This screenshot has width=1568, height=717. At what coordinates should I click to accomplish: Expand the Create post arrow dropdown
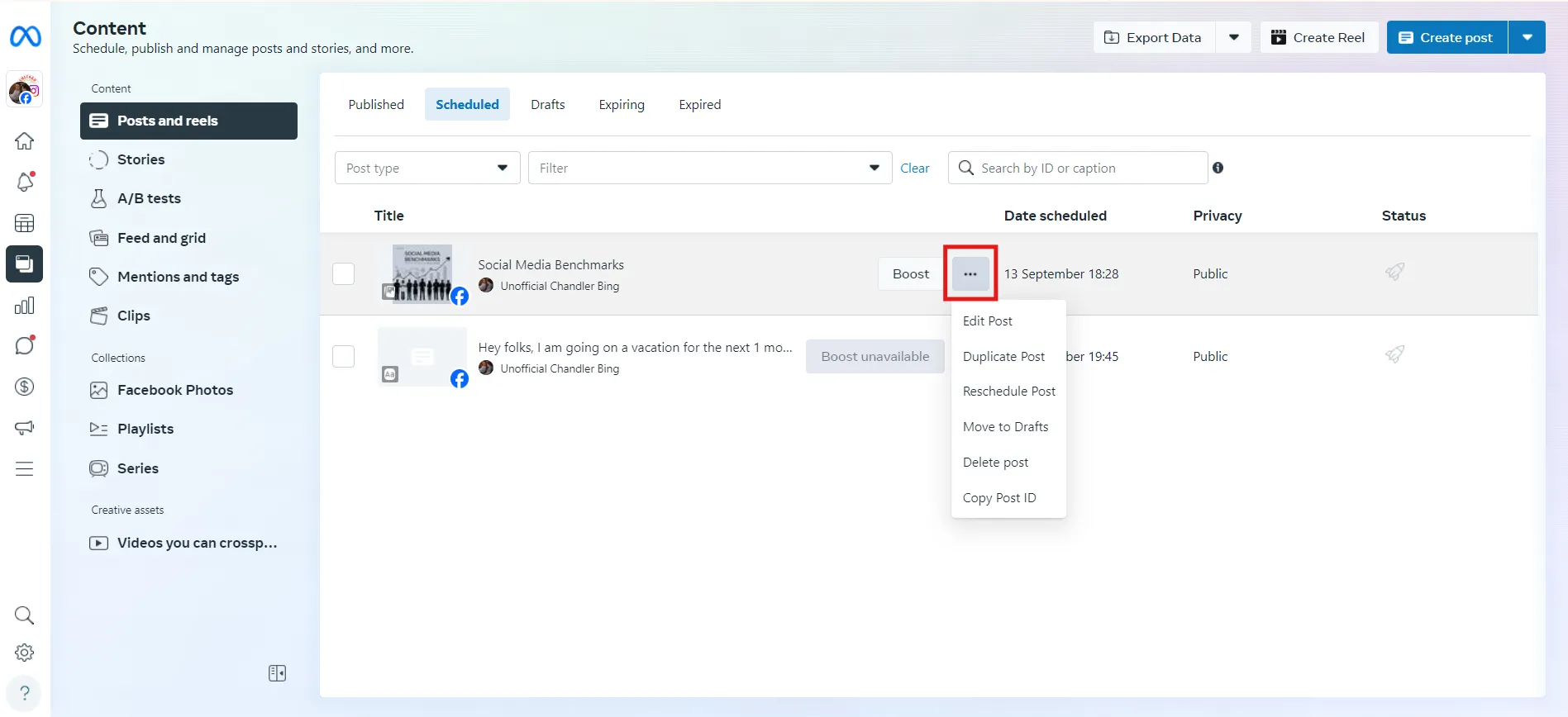pyautogui.click(x=1527, y=37)
